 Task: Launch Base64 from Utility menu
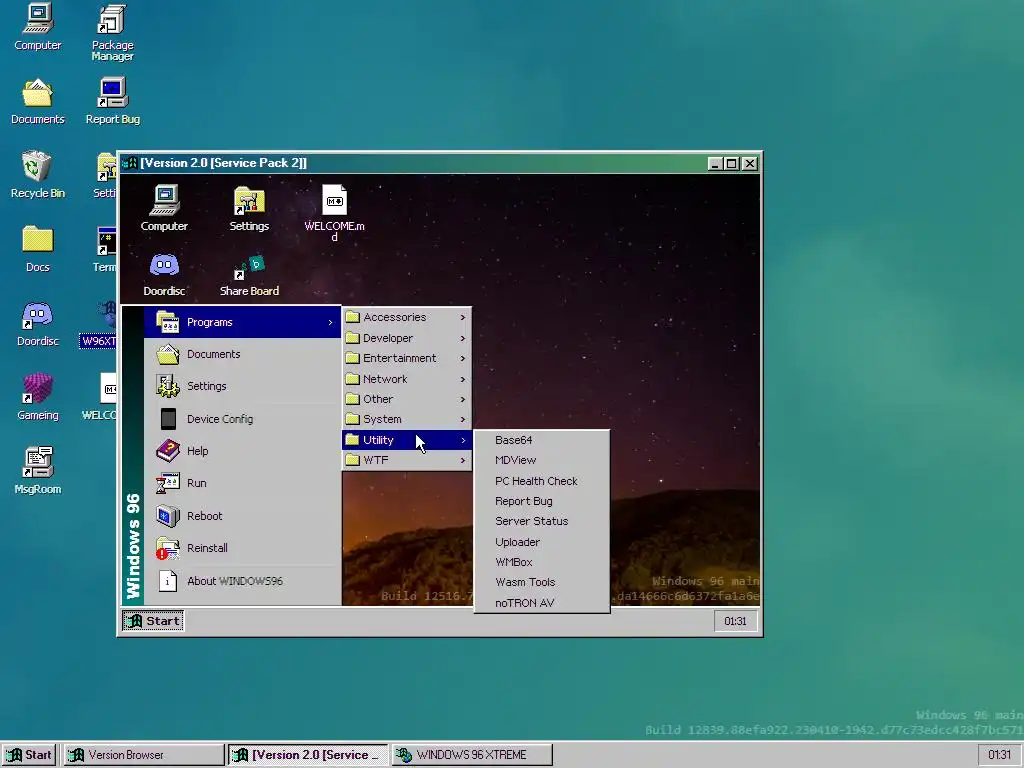(x=542, y=440)
